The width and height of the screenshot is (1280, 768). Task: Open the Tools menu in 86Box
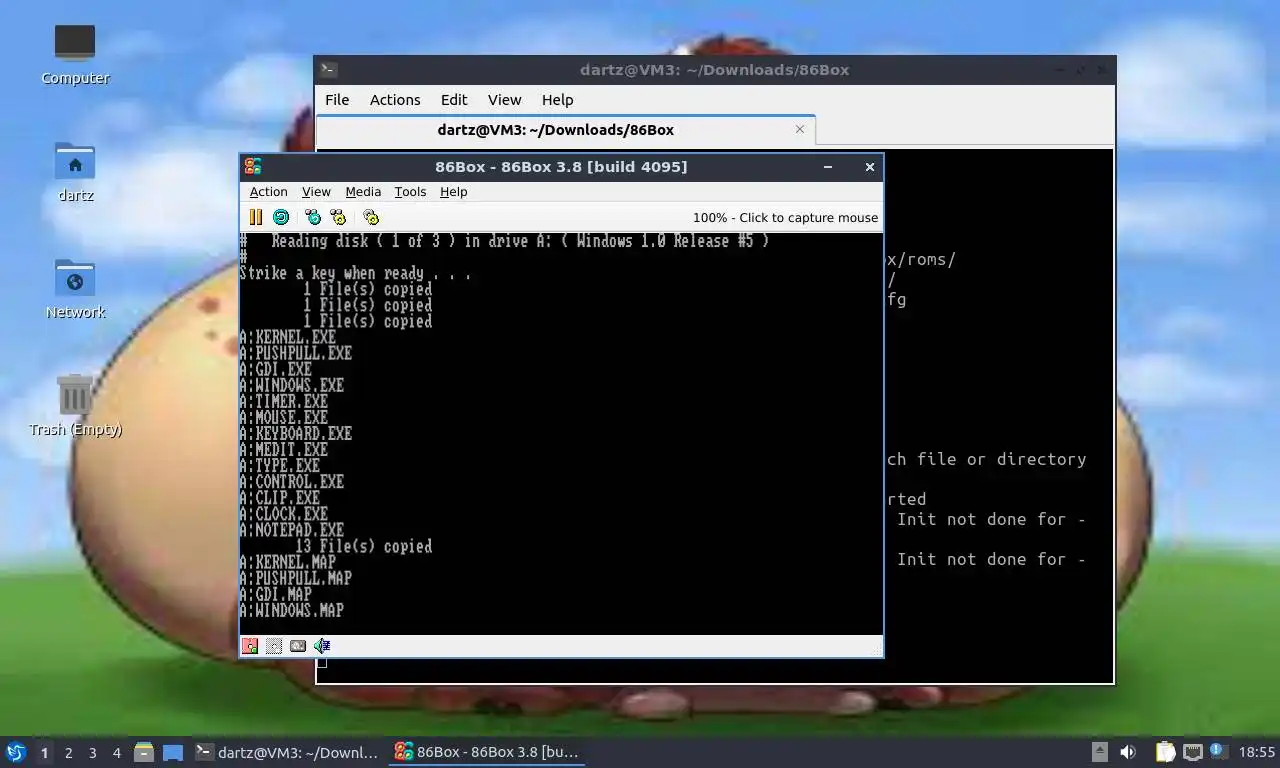pyautogui.click(x=410, y=192)
